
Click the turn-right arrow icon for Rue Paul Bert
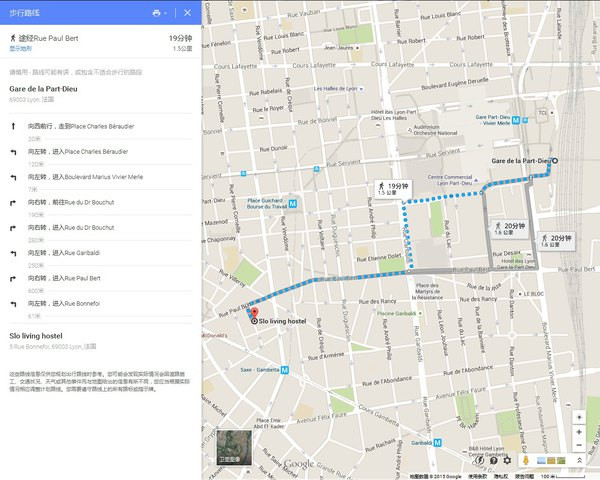coord(13,279)
